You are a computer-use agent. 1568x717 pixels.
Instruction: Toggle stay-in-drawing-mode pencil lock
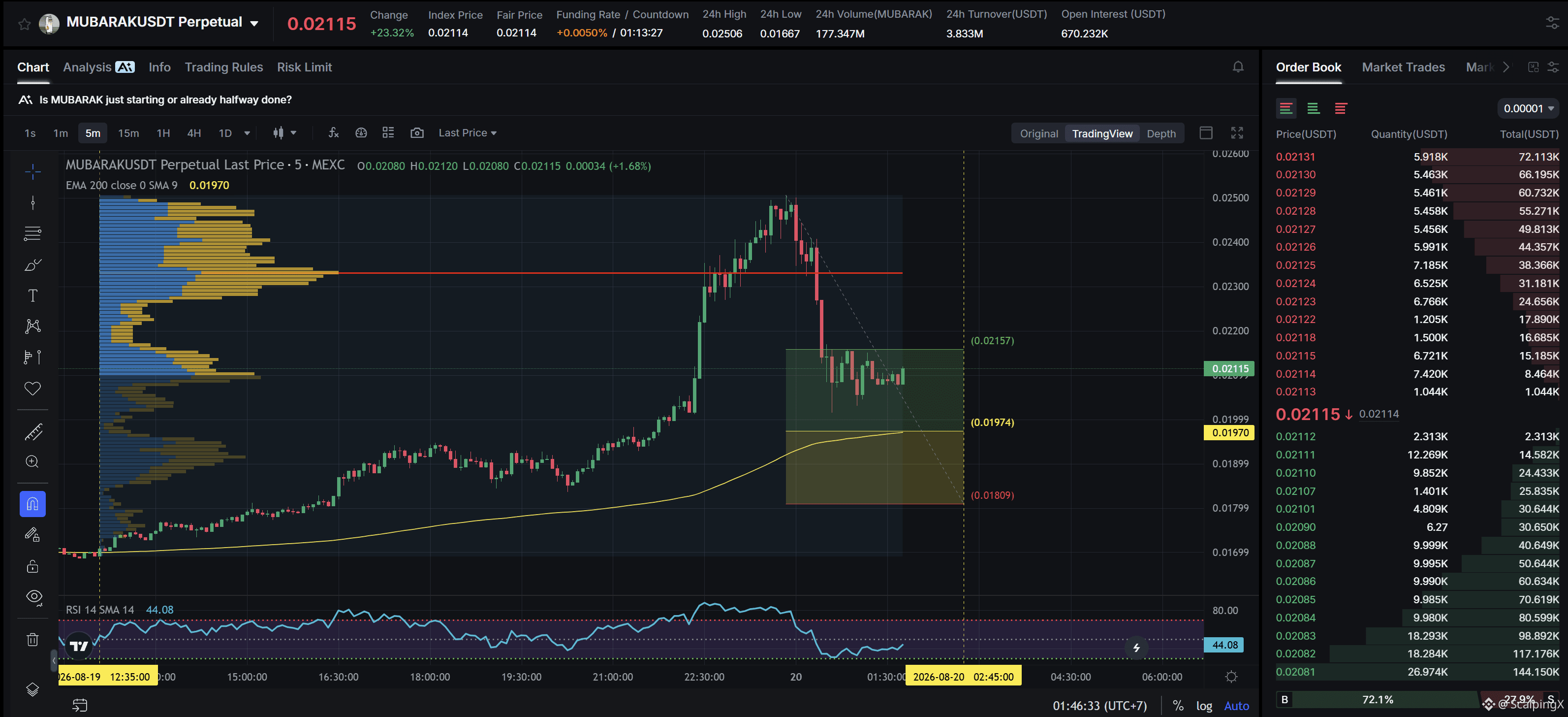(x=33, y=535)
